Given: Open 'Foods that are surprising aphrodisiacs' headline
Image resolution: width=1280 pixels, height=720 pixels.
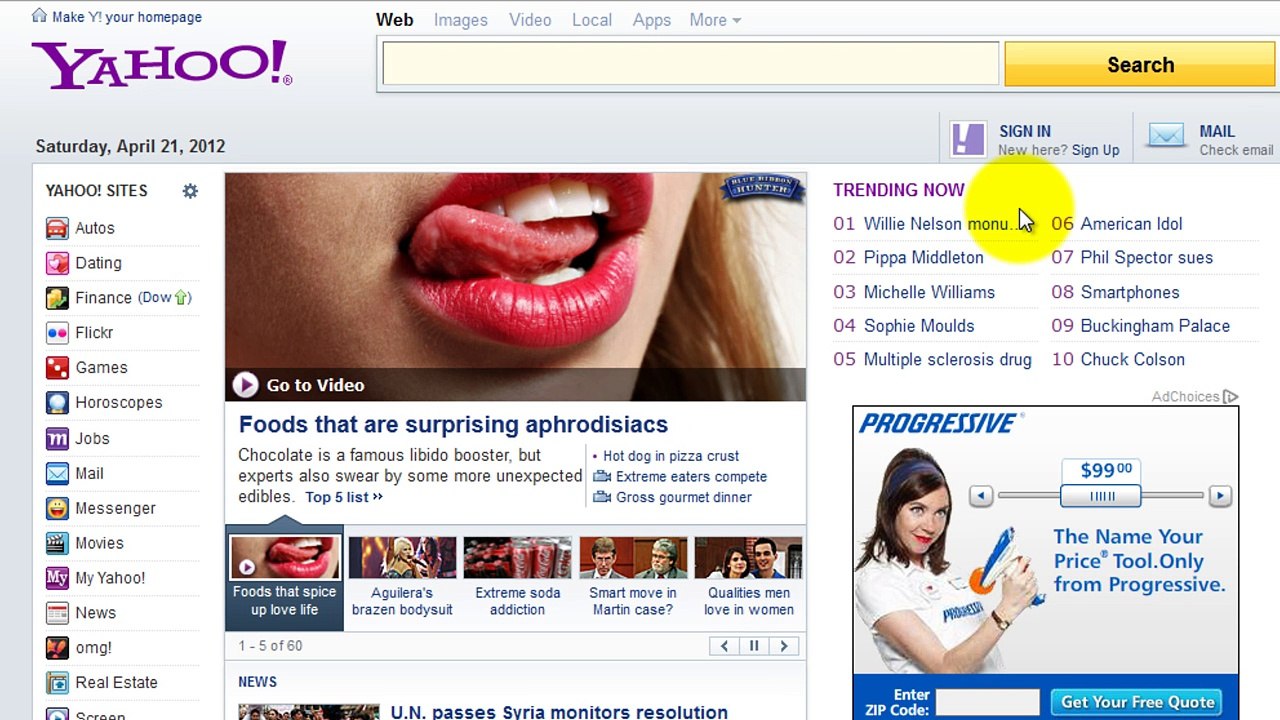Looking at the screenshot, I should [453, 424].
